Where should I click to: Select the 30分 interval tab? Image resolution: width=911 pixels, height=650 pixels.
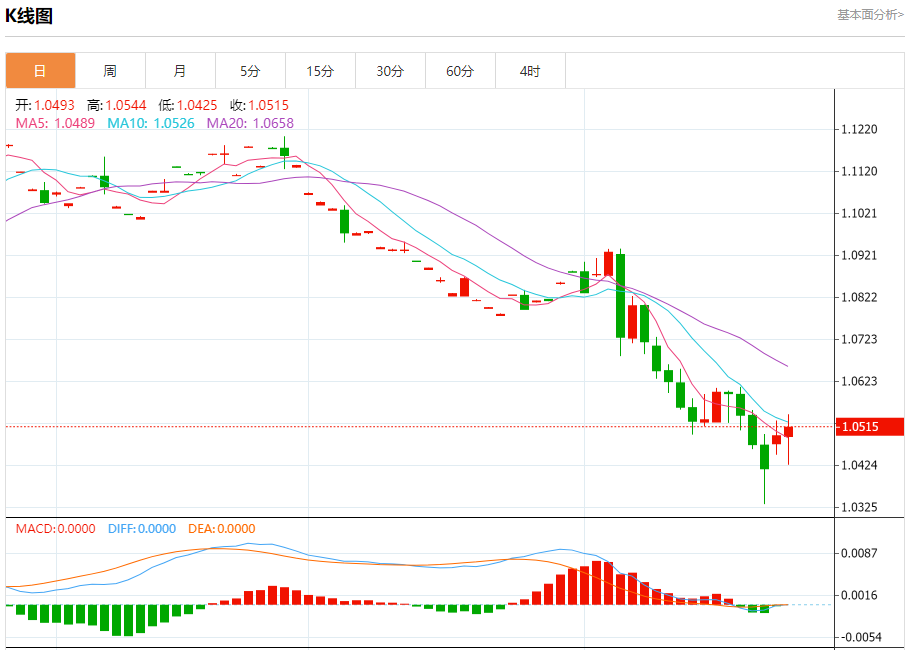click(390, 71)
